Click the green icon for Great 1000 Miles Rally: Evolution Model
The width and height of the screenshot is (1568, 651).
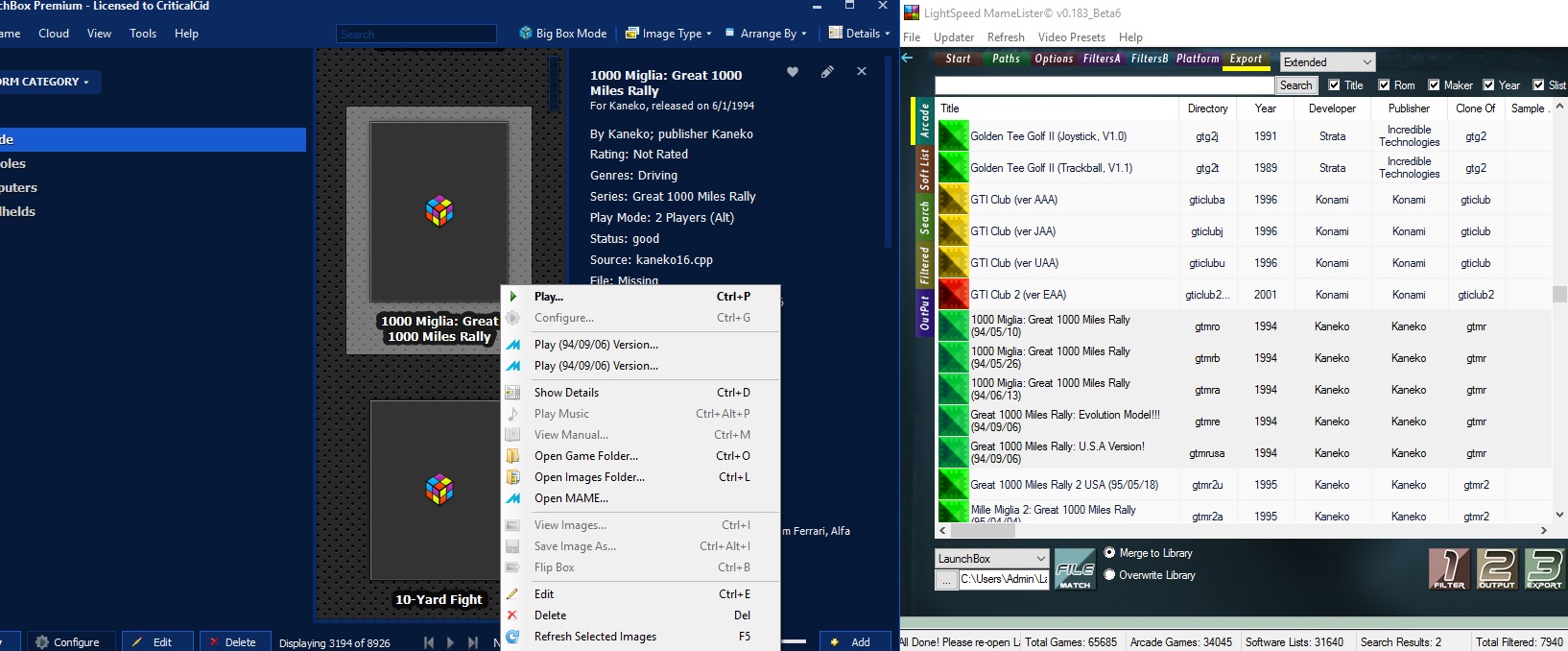(953, 422)
